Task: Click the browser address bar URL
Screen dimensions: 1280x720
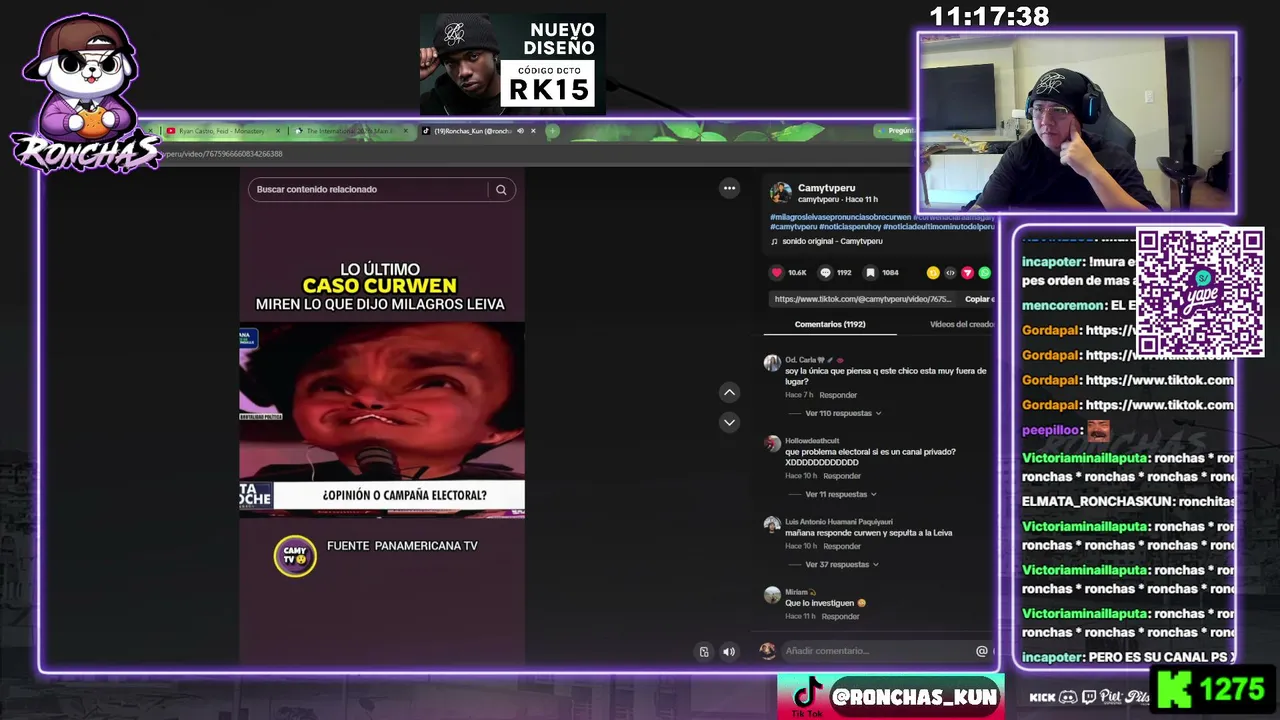Action: (224, 154)
